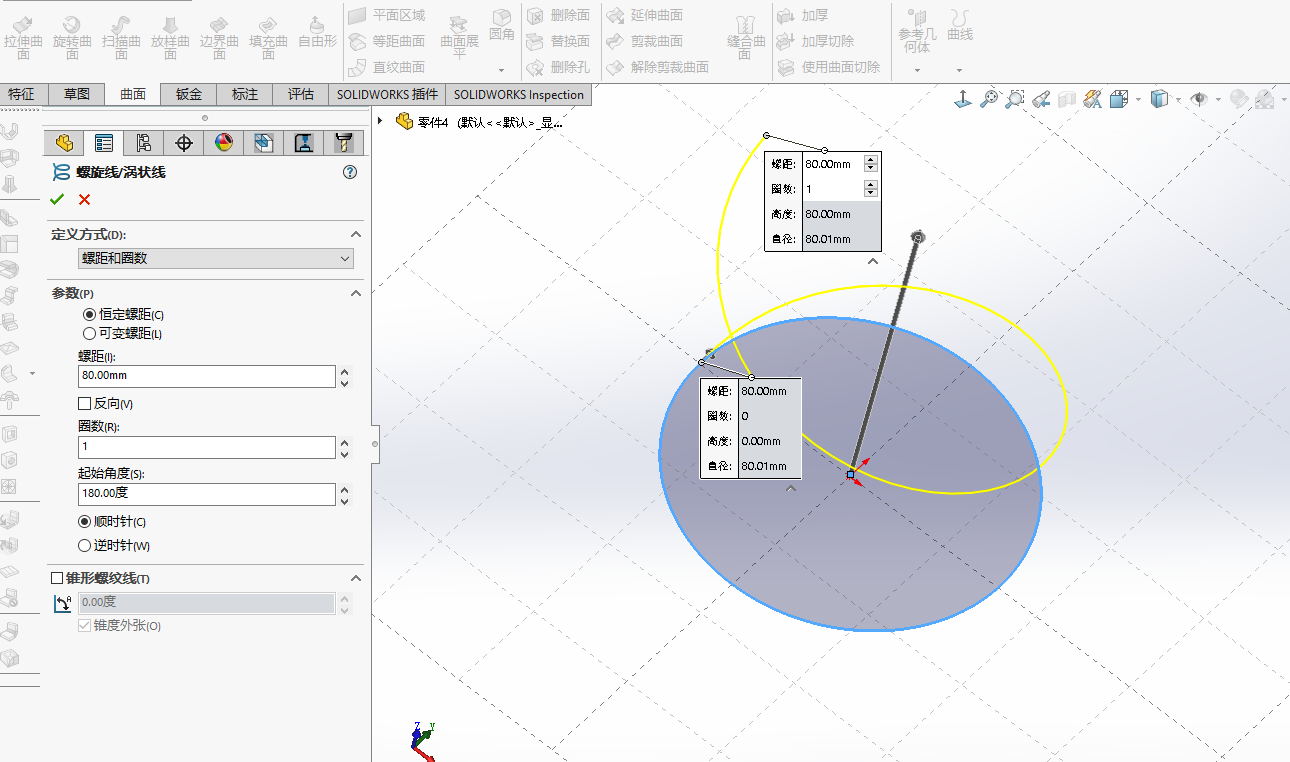Switch to the 标注 annotation tab
Viewport: 1290px width, 762px height.
[x=245, y=94]
